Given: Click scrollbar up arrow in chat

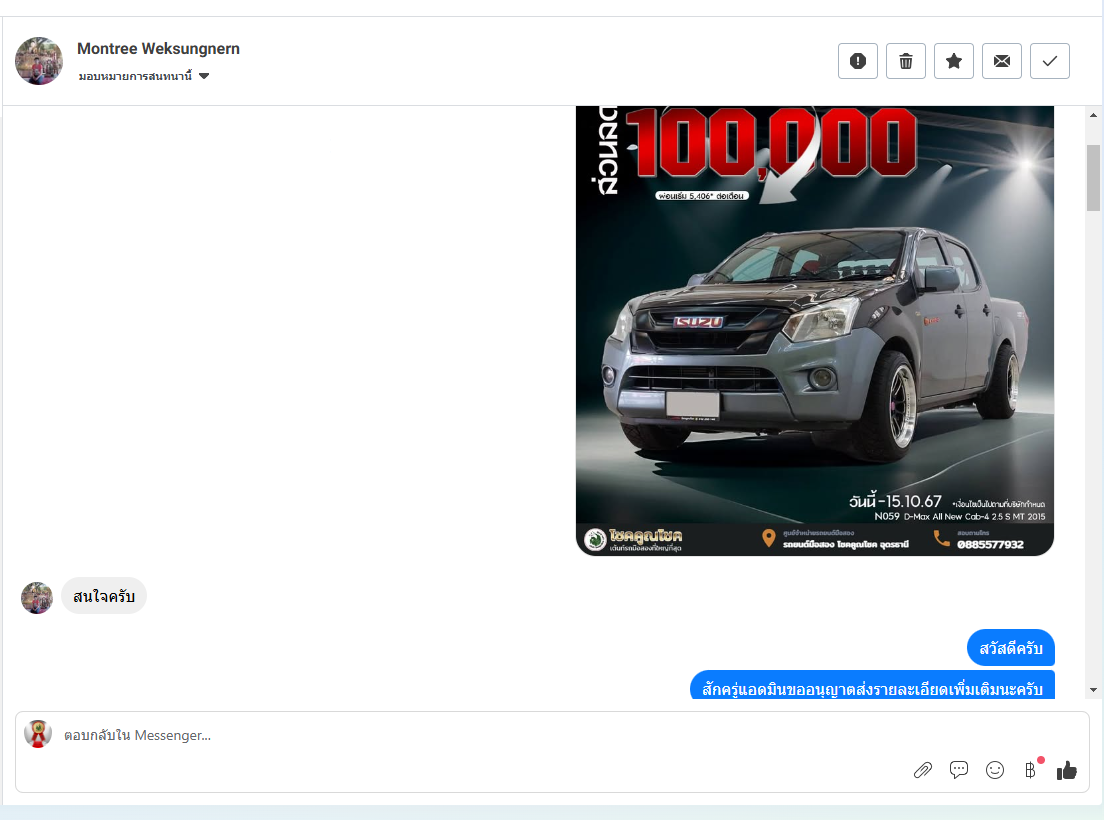Looking at the screenshot, I should 1093,115.
